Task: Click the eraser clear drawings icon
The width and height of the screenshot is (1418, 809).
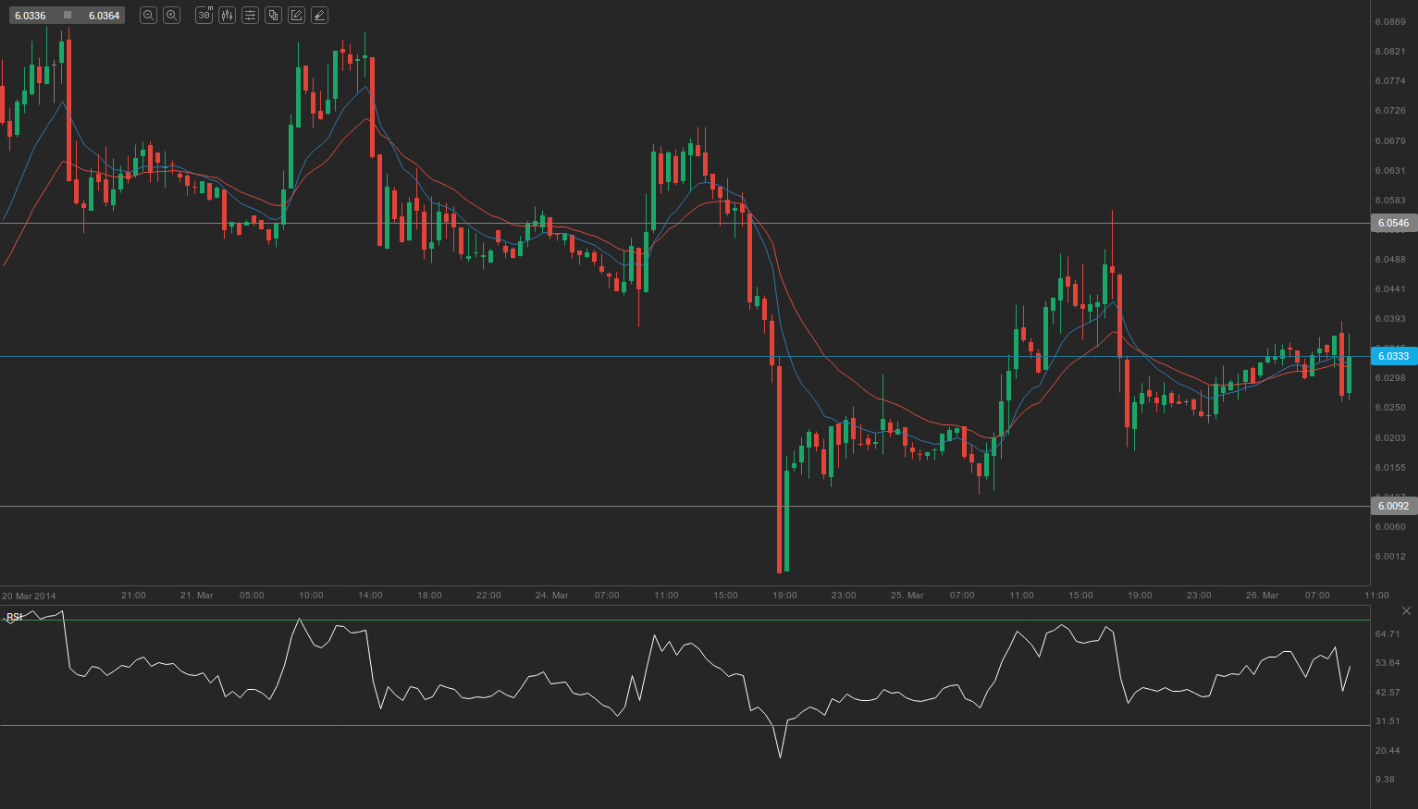Action: (x=319, y=15)
